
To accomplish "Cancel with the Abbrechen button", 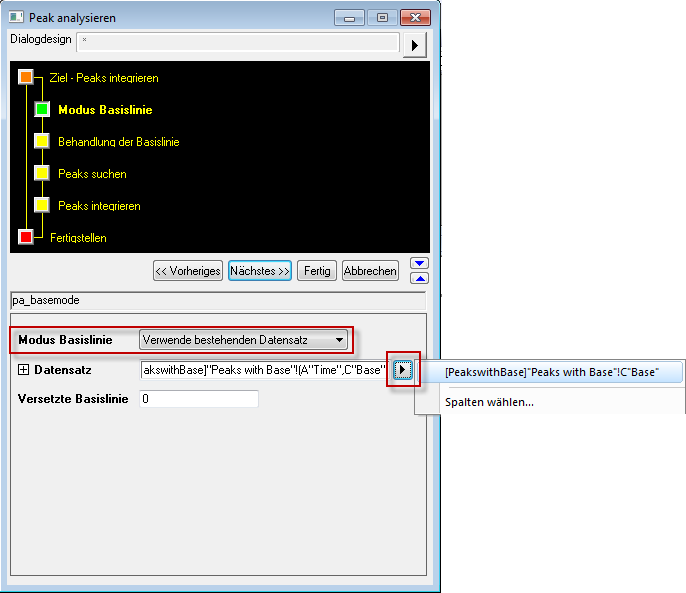I will [x=370, y=271].
